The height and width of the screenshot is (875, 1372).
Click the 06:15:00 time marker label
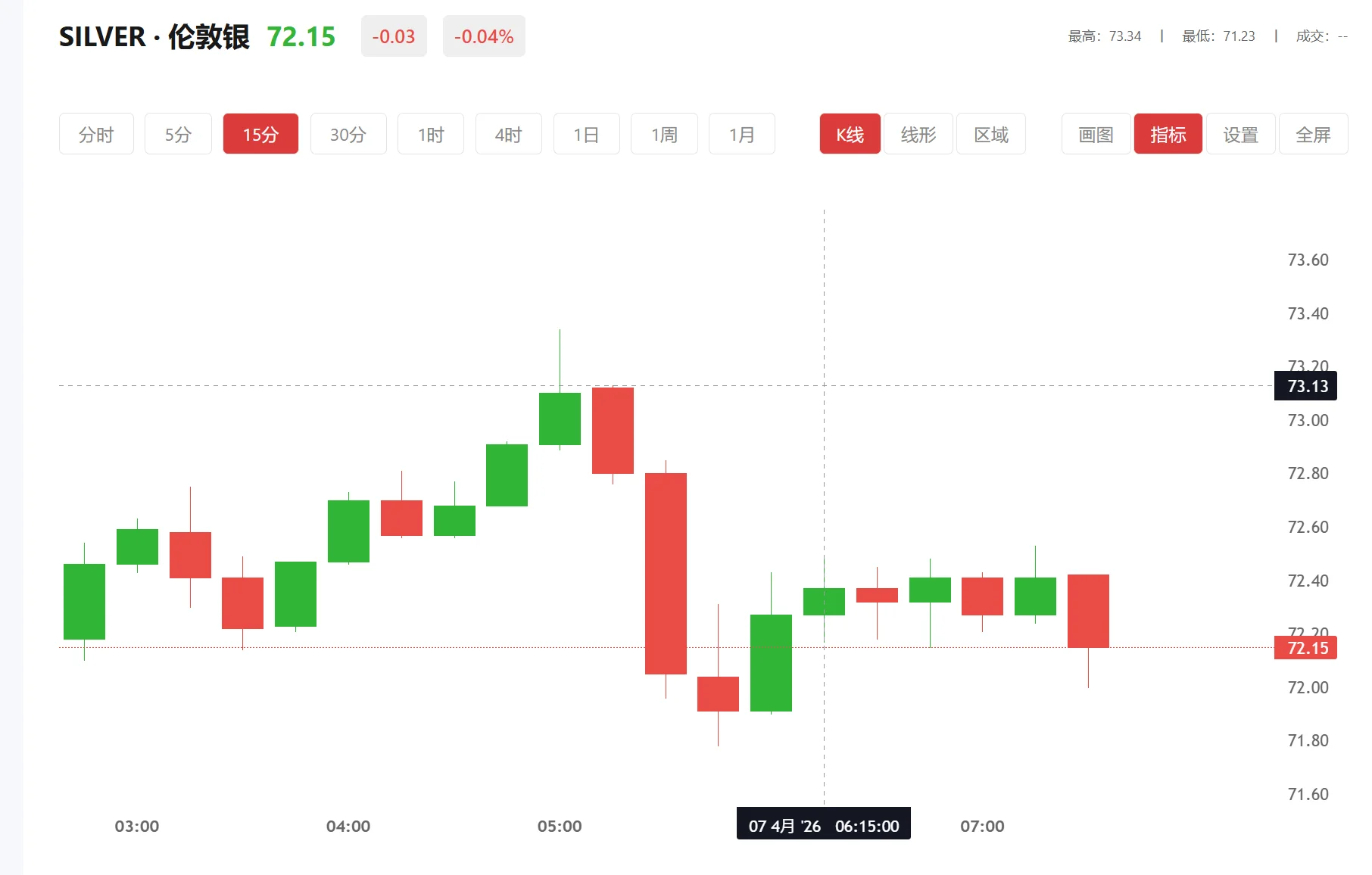click(824, 825)
